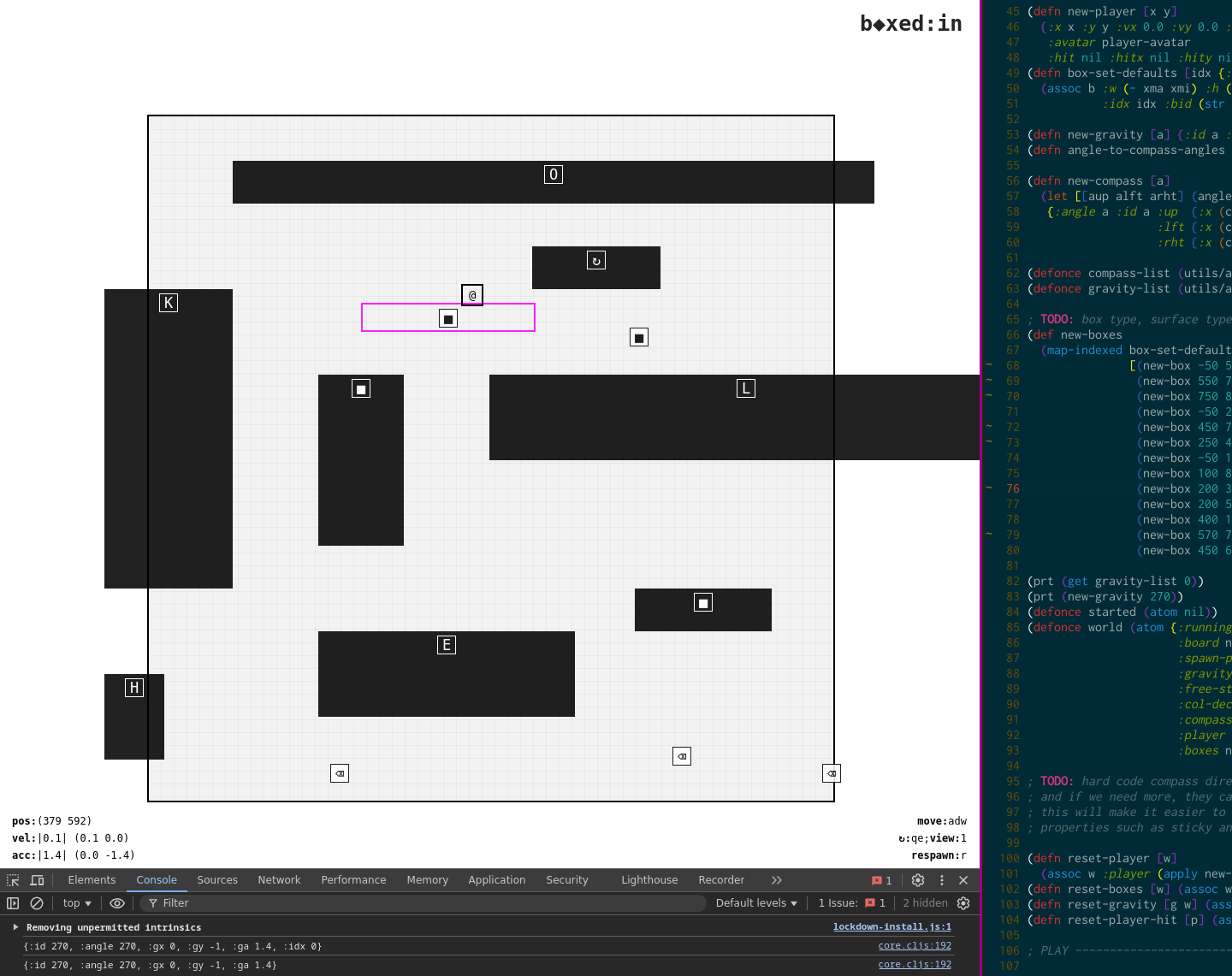Click the magenta outlined box in the game

point(448,317)
